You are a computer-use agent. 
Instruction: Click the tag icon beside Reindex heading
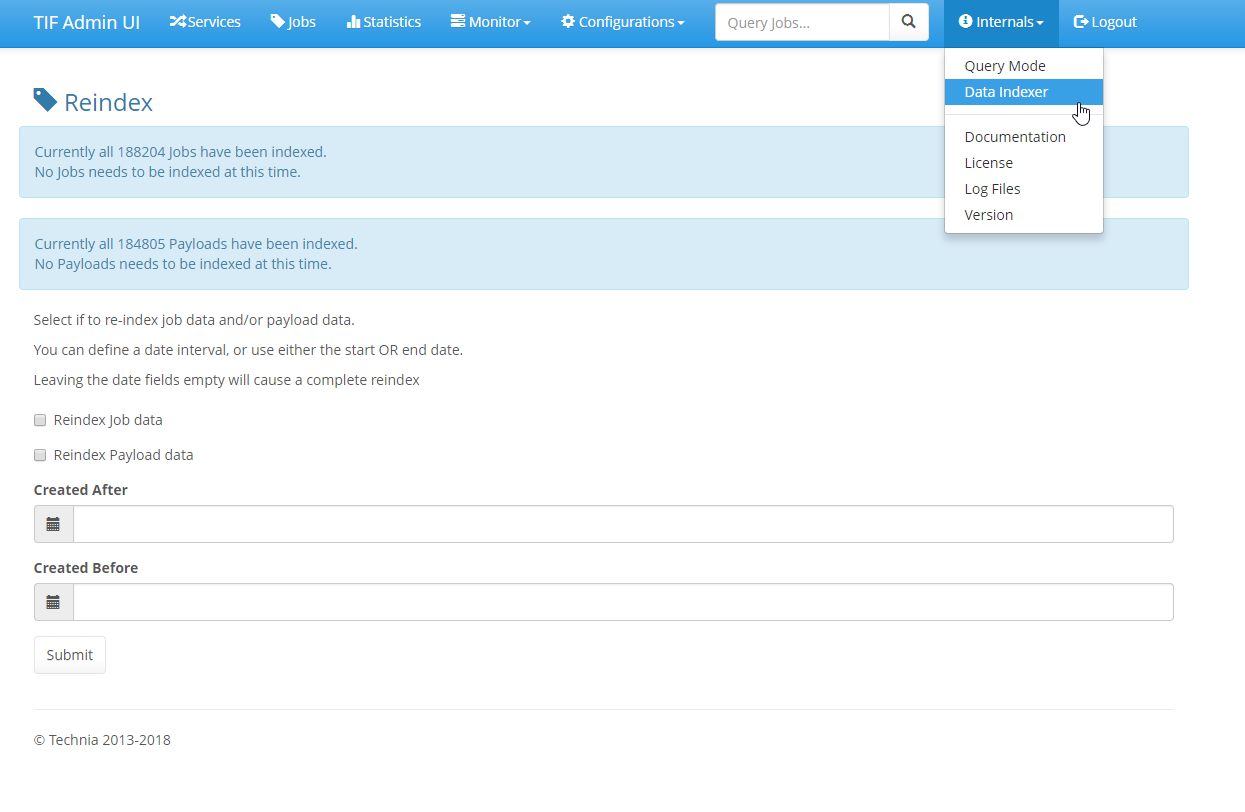coord(45,100)
